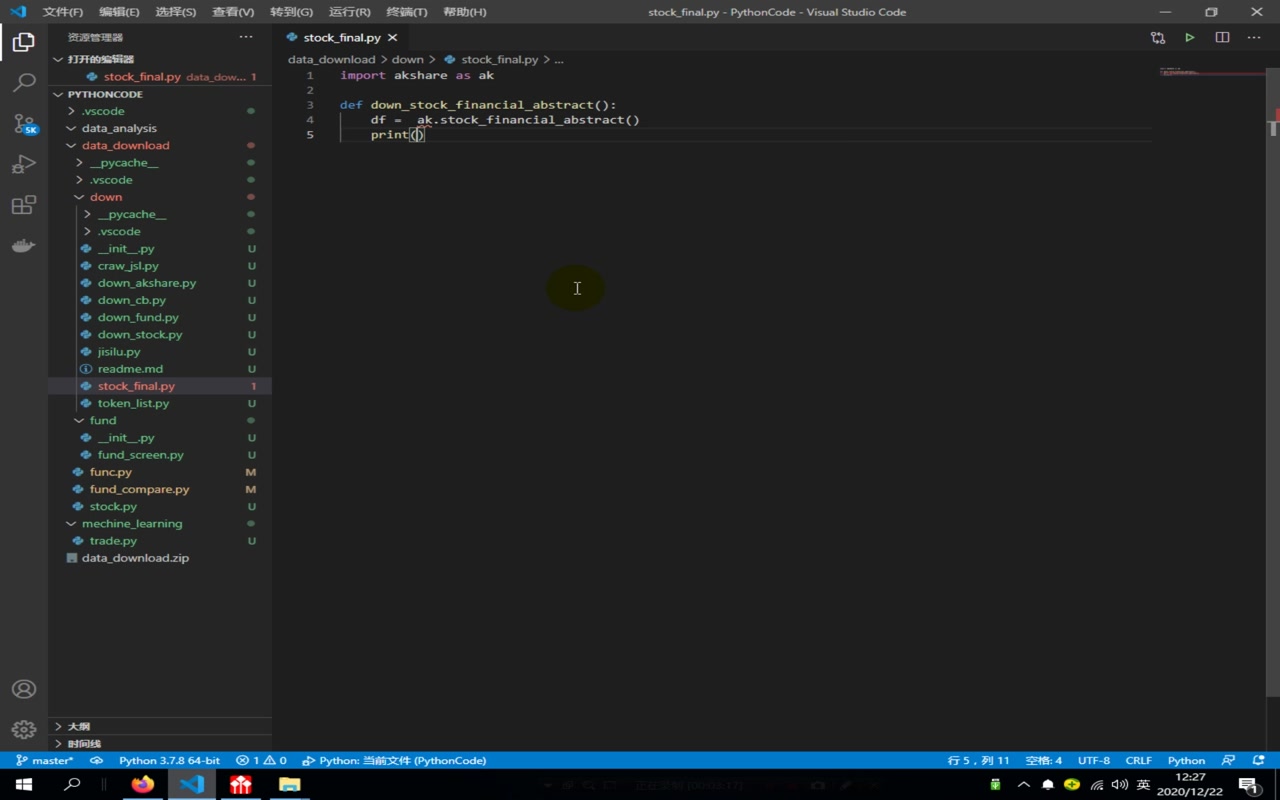Open the 文件(F) menu
This screenshot has width=1280, height=800.
tap(63, 12)
